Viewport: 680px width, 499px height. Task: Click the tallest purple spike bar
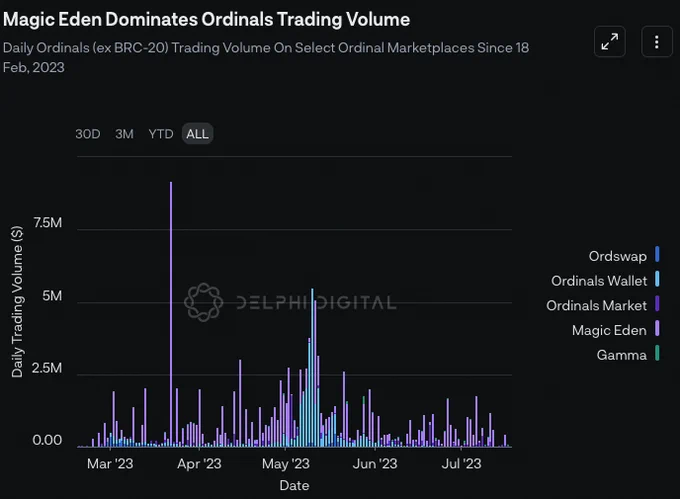pos(171,300)
